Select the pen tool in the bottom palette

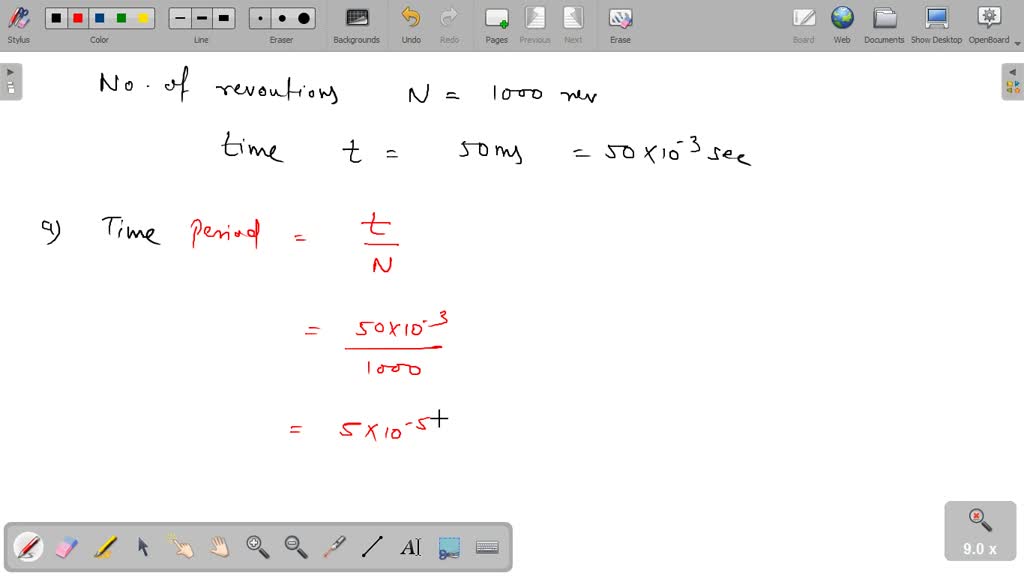[28, 547]
